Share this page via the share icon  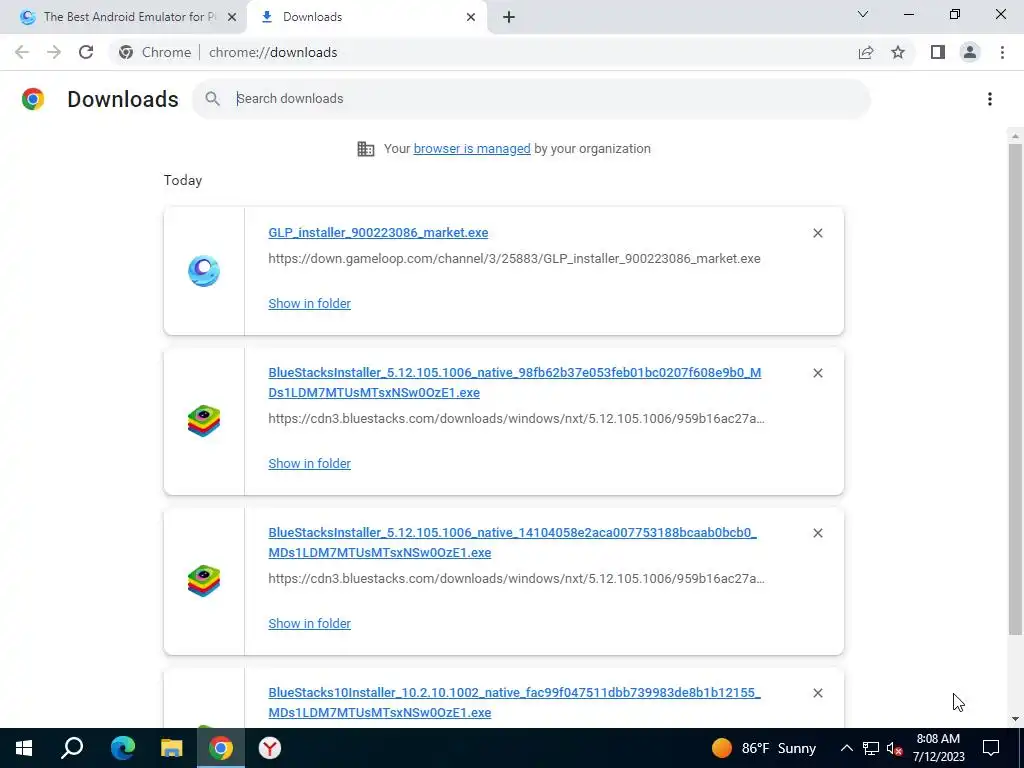(866, 52)
